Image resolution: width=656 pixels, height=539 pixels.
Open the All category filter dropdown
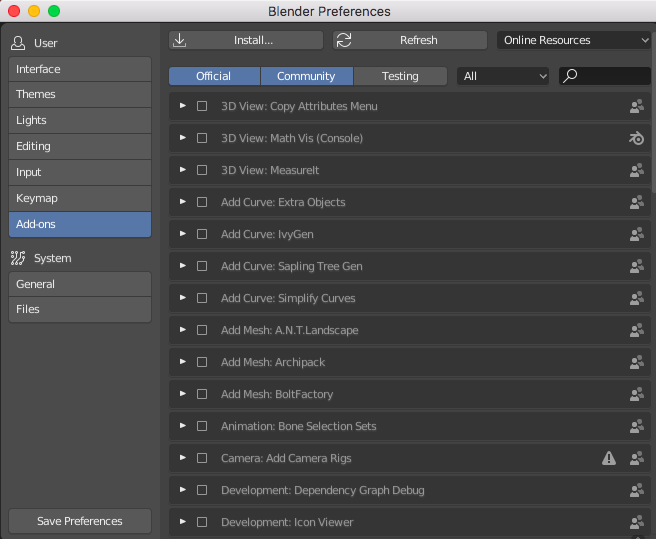pos(503,76)
